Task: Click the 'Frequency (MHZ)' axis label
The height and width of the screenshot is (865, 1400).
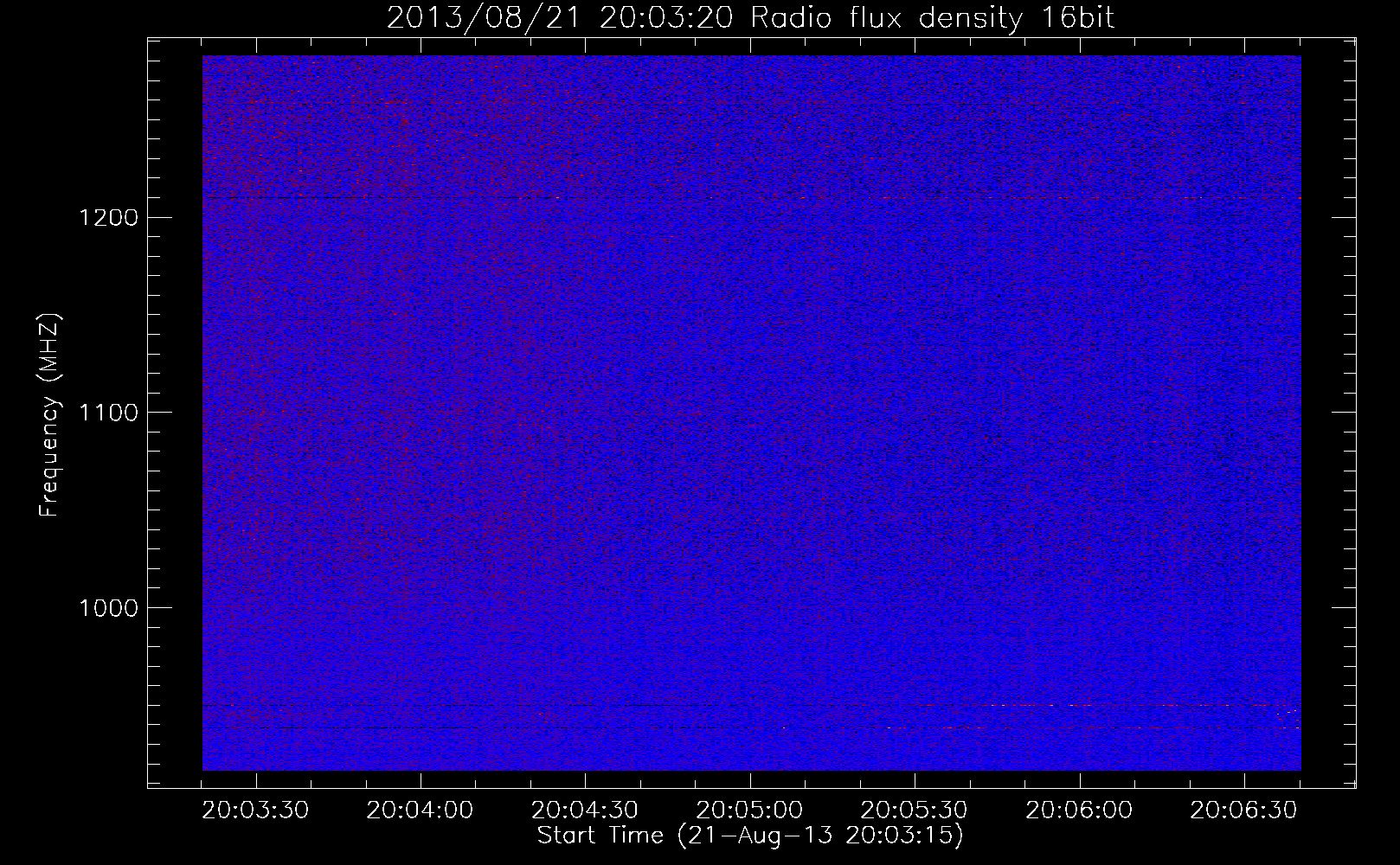Action: click(x=48, y=416)
